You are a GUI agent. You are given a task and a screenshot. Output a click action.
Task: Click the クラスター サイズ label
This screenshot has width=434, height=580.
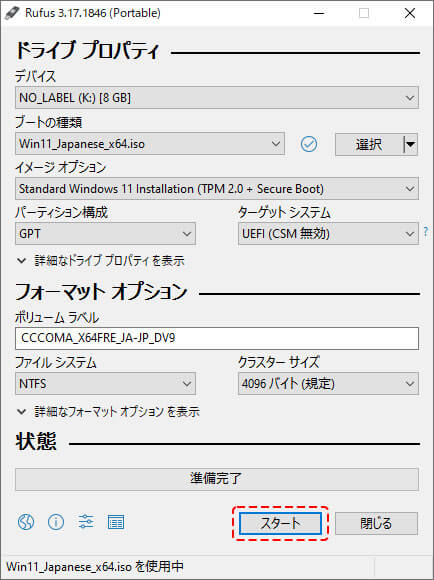point(279,362)
